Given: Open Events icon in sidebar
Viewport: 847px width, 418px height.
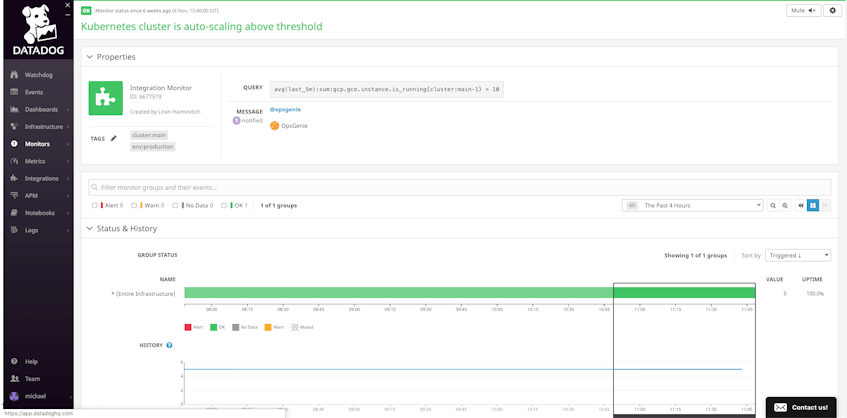Looking at the screenshot, I should 15,92.
